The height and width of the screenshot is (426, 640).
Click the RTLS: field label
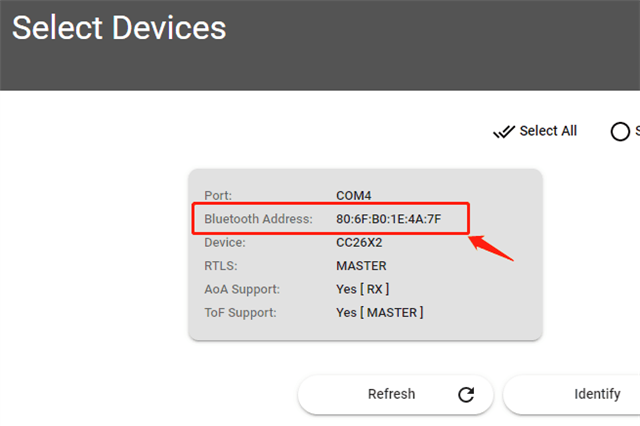tap(220, 266)
